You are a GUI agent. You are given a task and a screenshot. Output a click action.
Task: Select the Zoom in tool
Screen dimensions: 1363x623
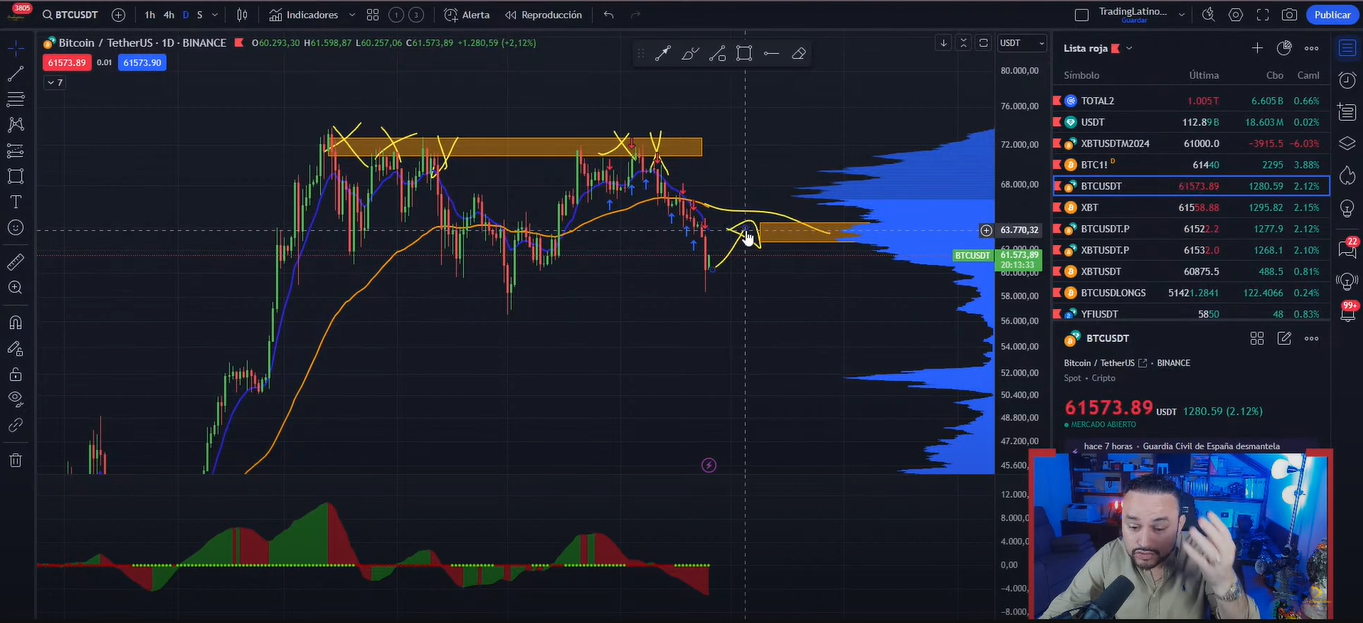16,288
